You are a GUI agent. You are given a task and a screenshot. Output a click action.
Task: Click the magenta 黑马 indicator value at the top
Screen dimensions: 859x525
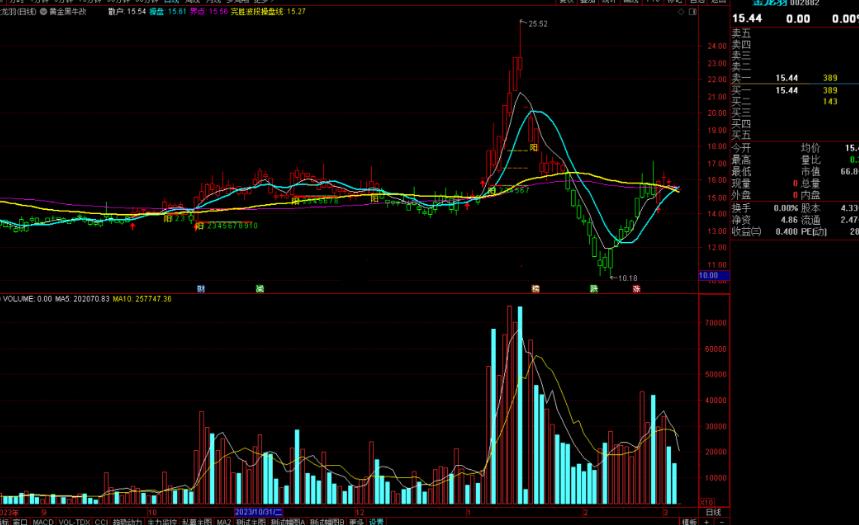(209, 11)
